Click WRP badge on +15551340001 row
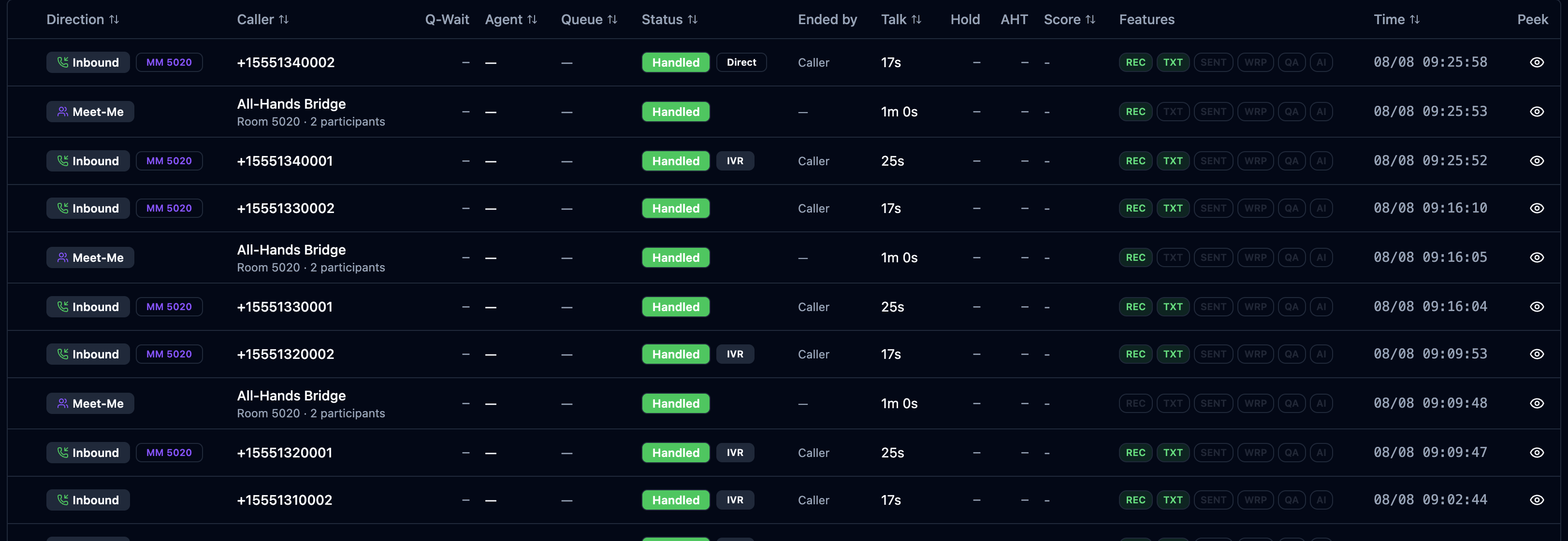The image size is (1568, 541). [1255, 161]
